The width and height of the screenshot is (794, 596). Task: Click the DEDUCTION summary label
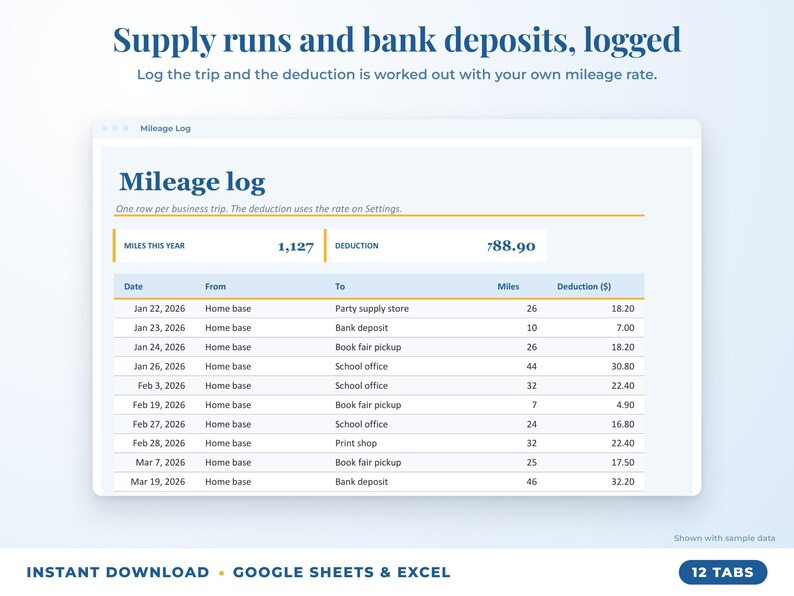click(x=356, y=246)
